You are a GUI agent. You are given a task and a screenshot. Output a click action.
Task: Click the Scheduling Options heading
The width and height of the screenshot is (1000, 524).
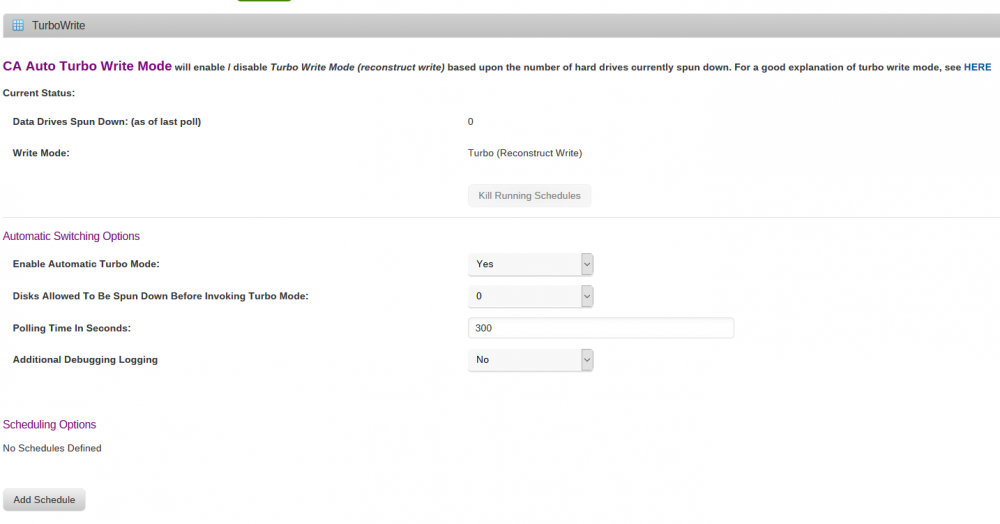click(x=50, y=425)
